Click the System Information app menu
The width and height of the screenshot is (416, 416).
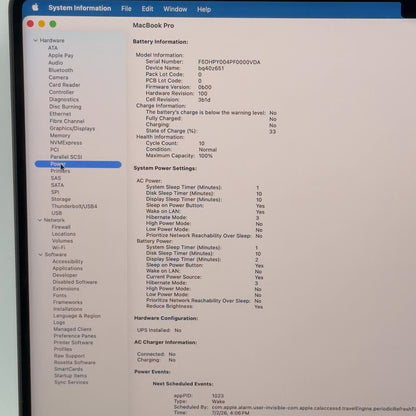point(80,8)
